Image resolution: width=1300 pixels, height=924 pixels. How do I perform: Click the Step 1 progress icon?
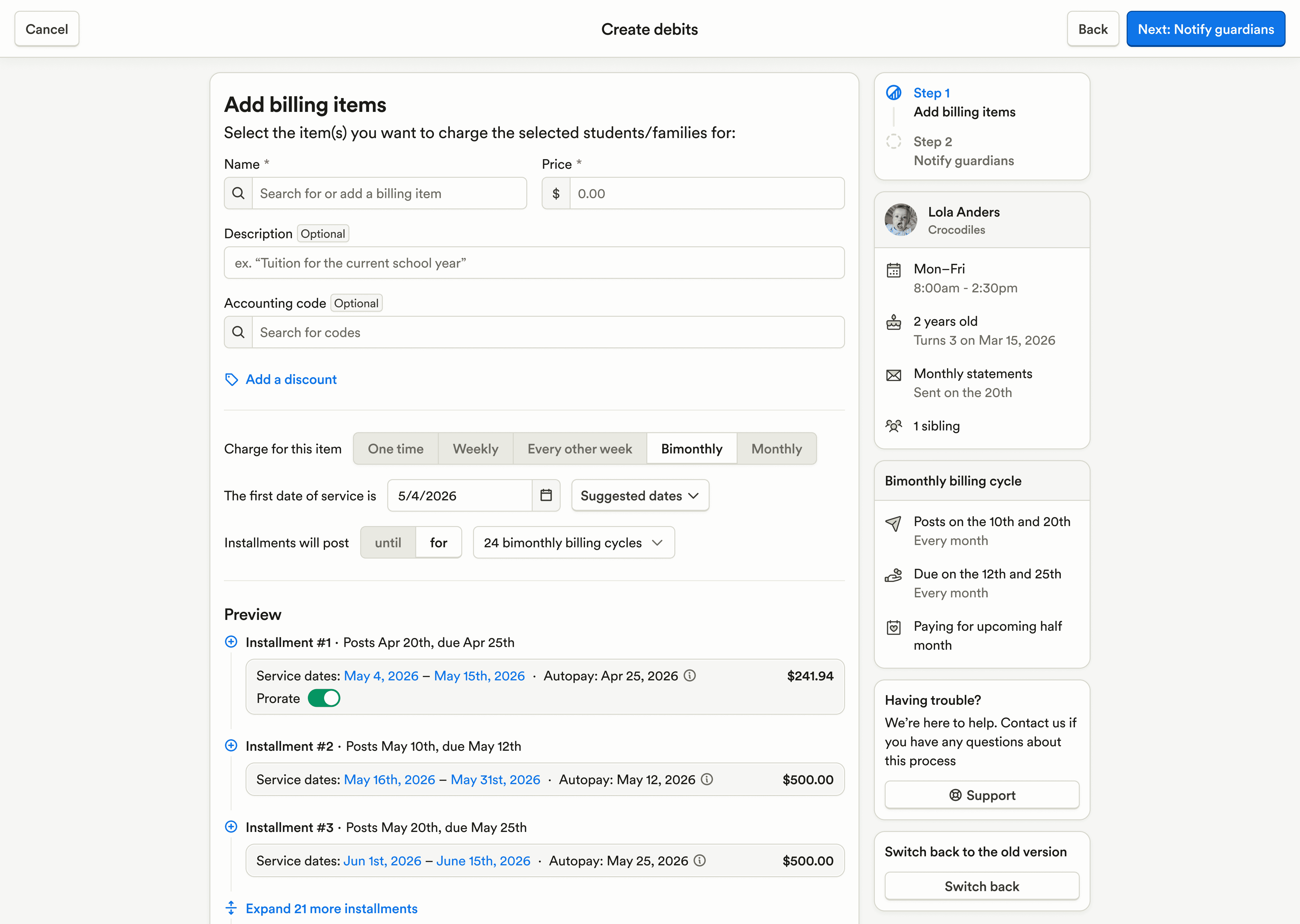pyautogui.click(x=894, y=92)
